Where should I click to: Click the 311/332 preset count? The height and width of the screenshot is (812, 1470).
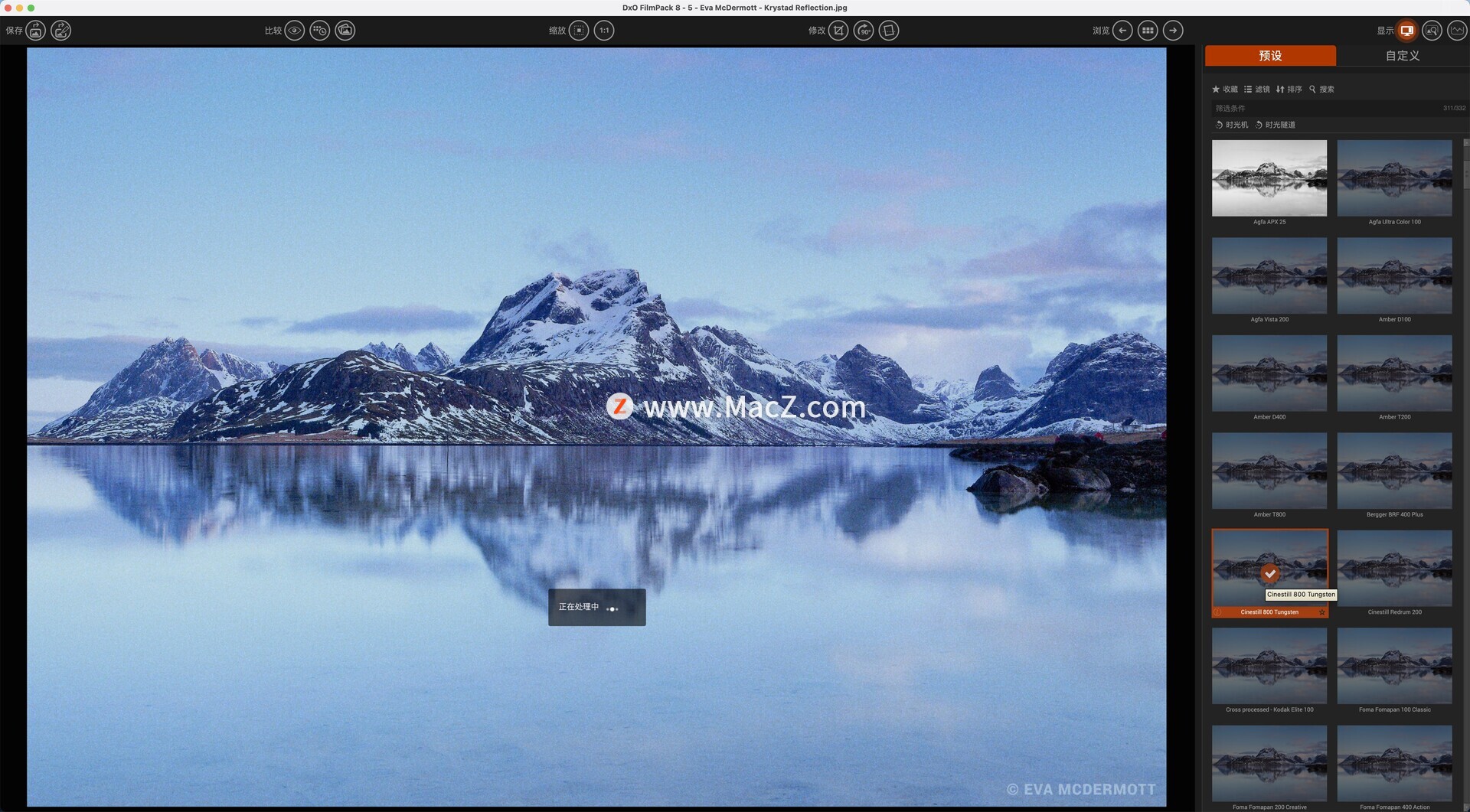[1454, 109]
